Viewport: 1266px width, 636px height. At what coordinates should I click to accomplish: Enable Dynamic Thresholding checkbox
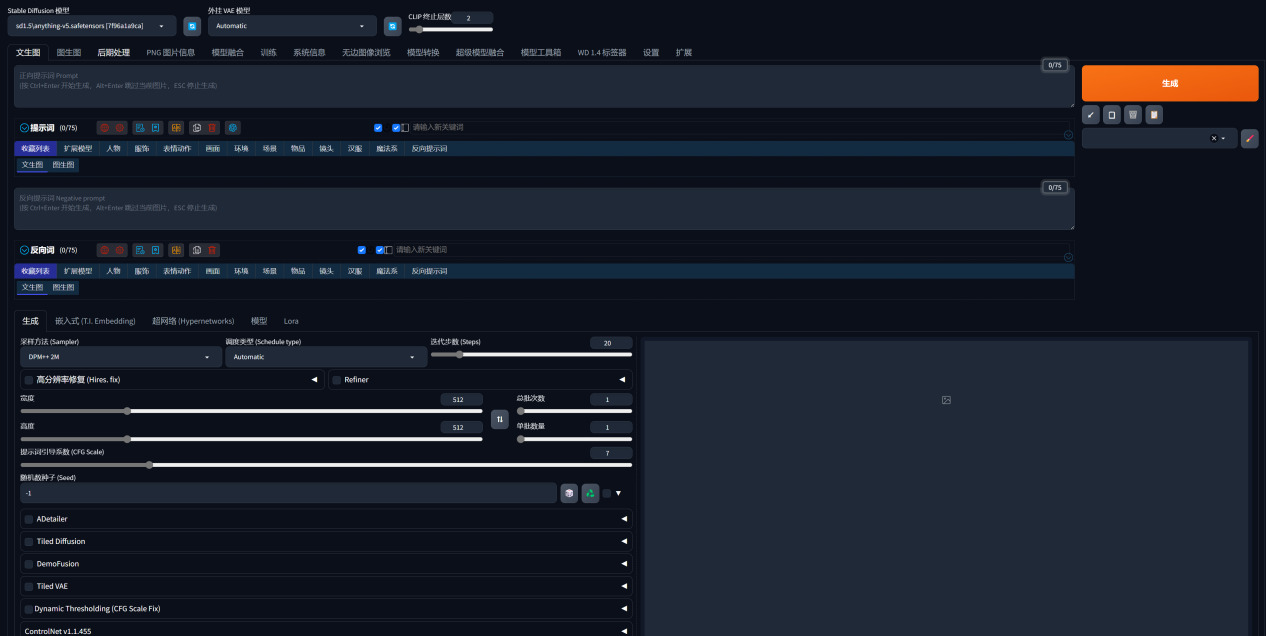[x=29, y=608]
